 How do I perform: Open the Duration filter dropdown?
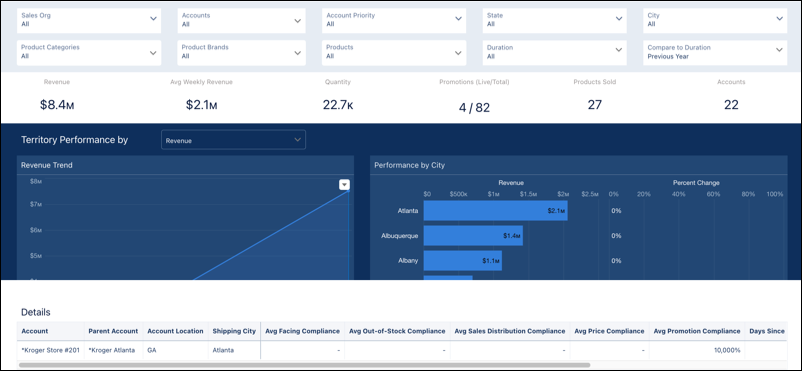pyautogui.click(x=554, y=53)
